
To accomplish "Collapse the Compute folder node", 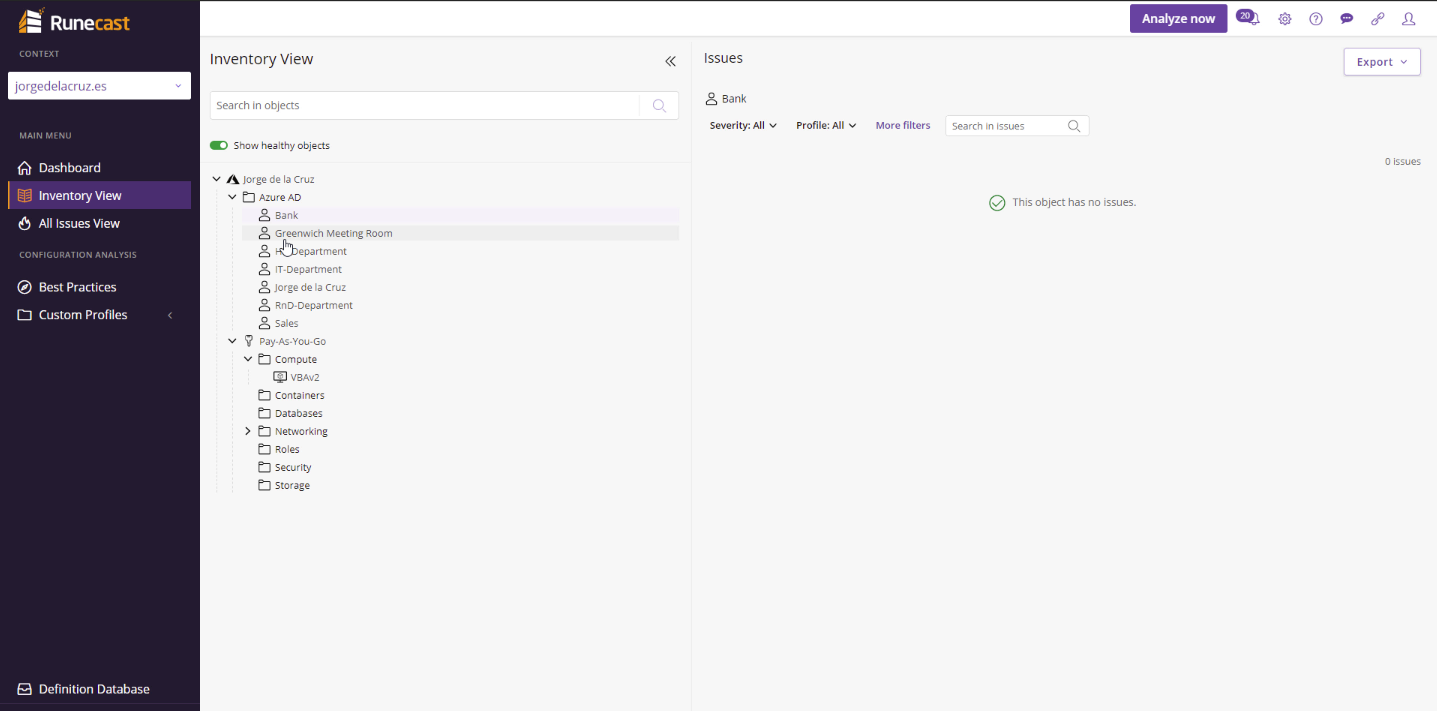I will (248, 359).
